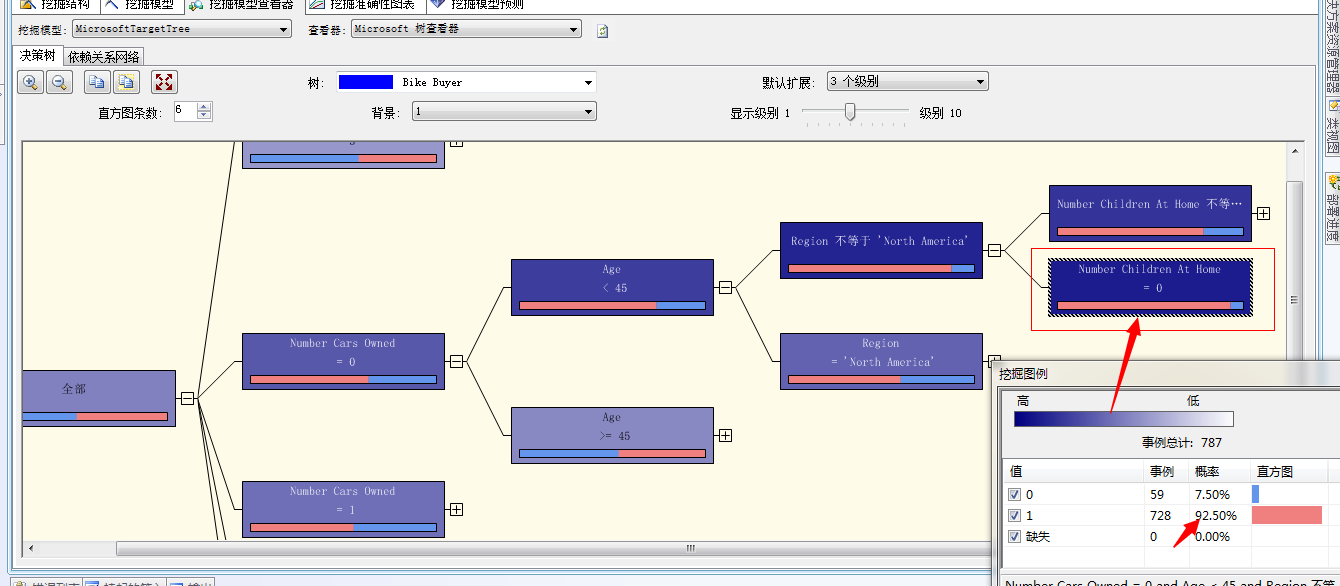Click the 事例总计: 787 label
This screenshot has width=1340, height=586.
(1181, 442)
